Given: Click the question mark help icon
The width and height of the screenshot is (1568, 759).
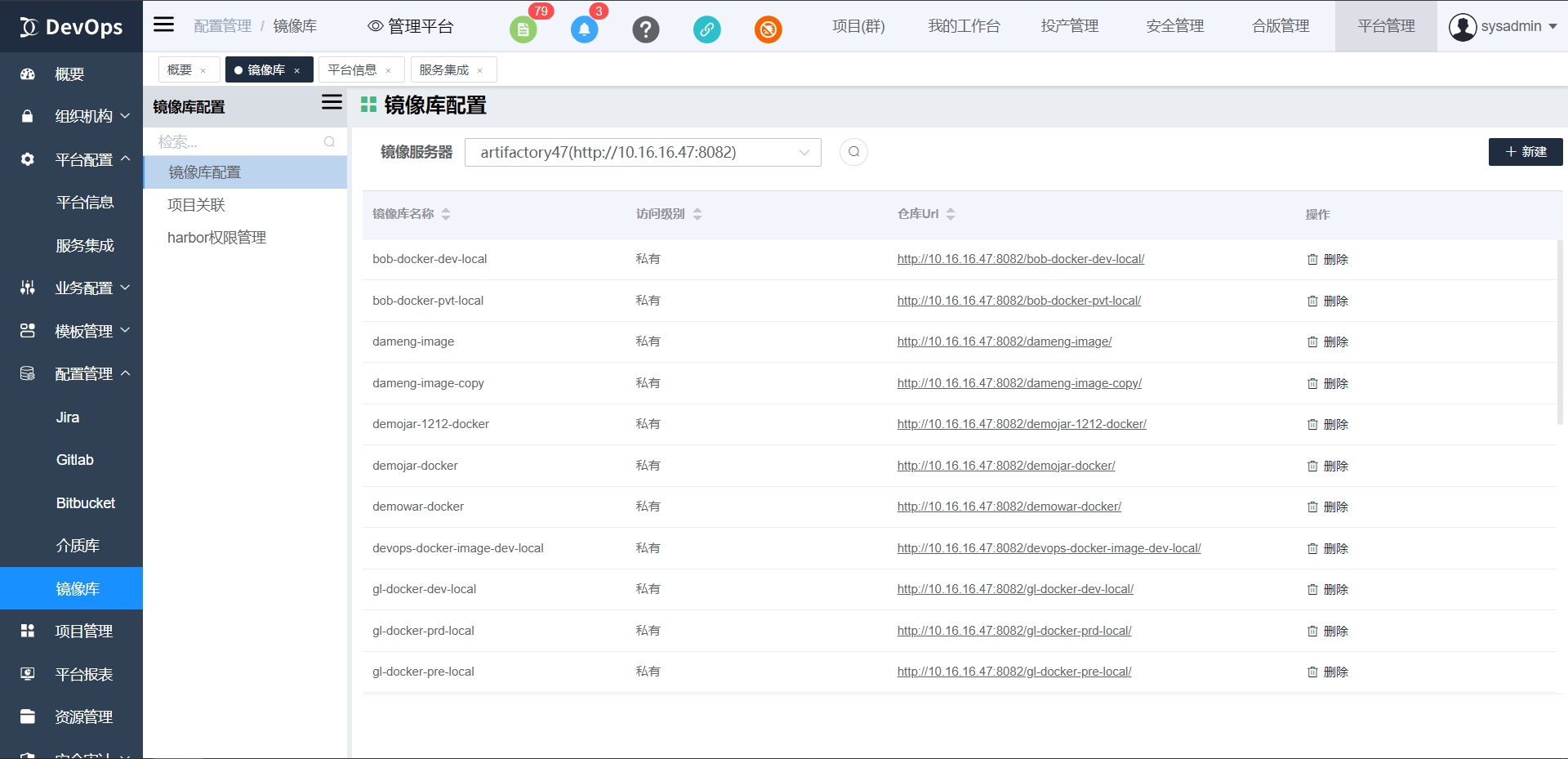Looking at the screenshot, I should tap(645, 29).
